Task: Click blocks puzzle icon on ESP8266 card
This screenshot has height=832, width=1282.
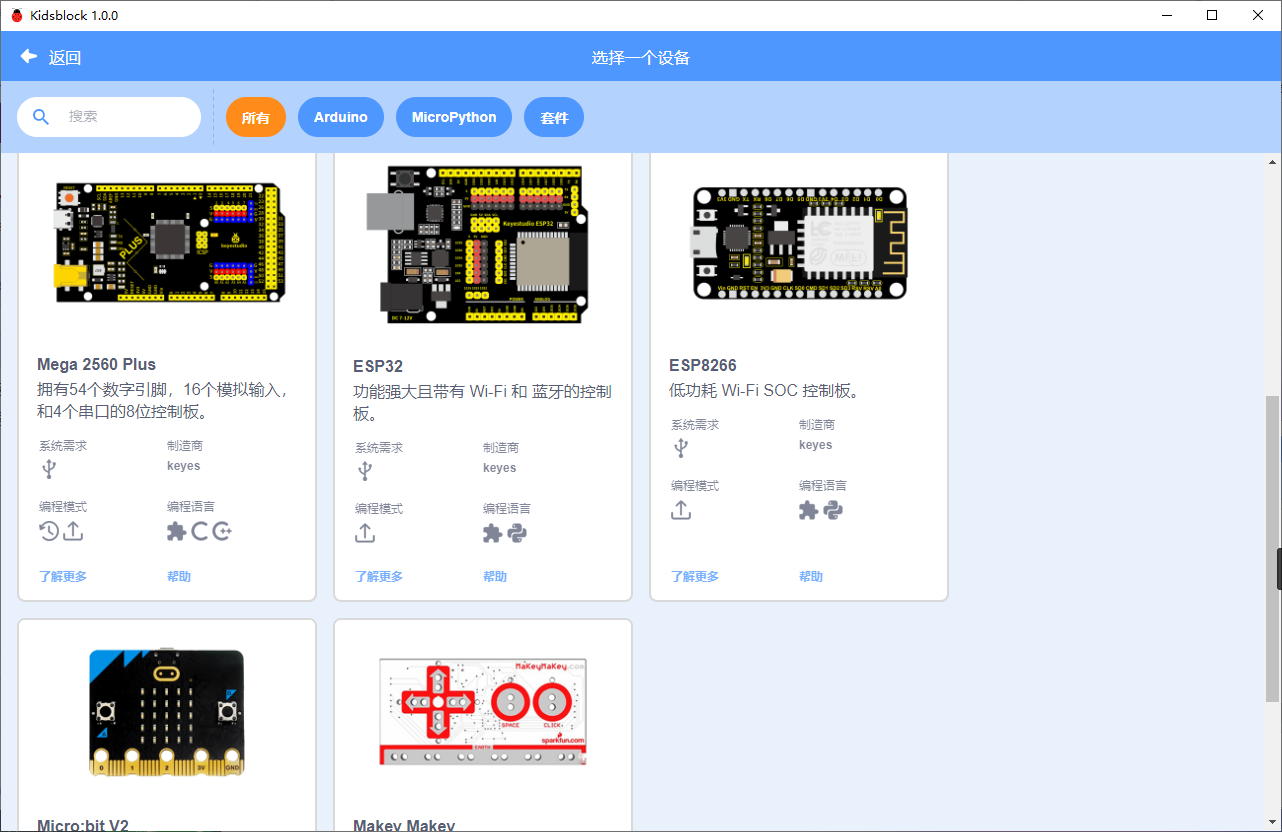Action: pos(809,510)
